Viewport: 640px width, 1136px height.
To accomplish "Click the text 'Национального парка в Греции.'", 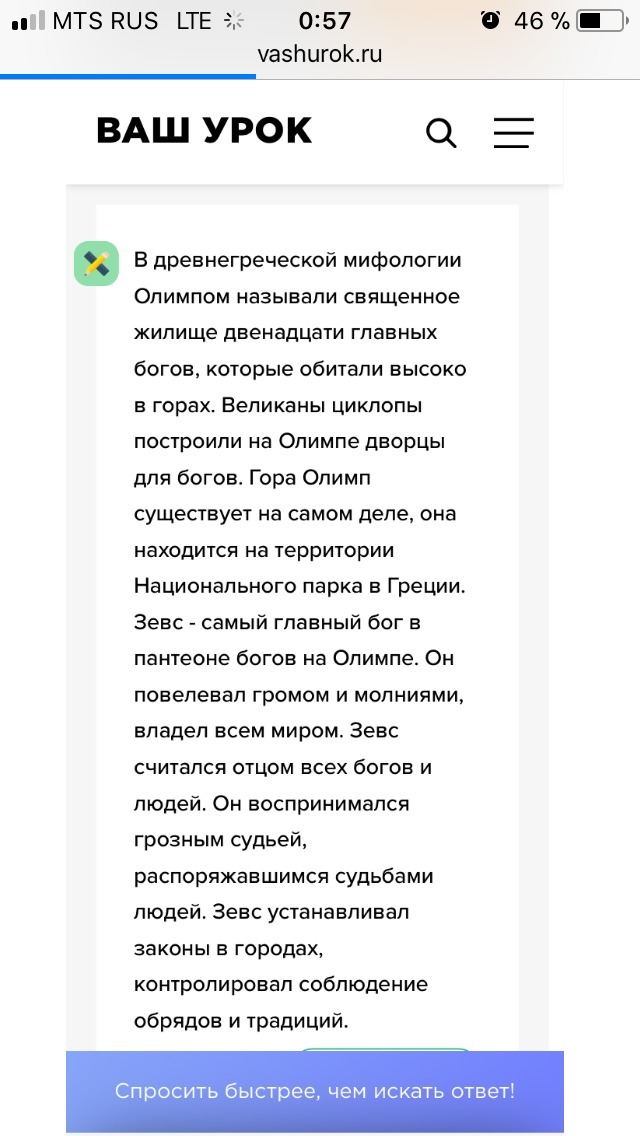I will point(299,586).
